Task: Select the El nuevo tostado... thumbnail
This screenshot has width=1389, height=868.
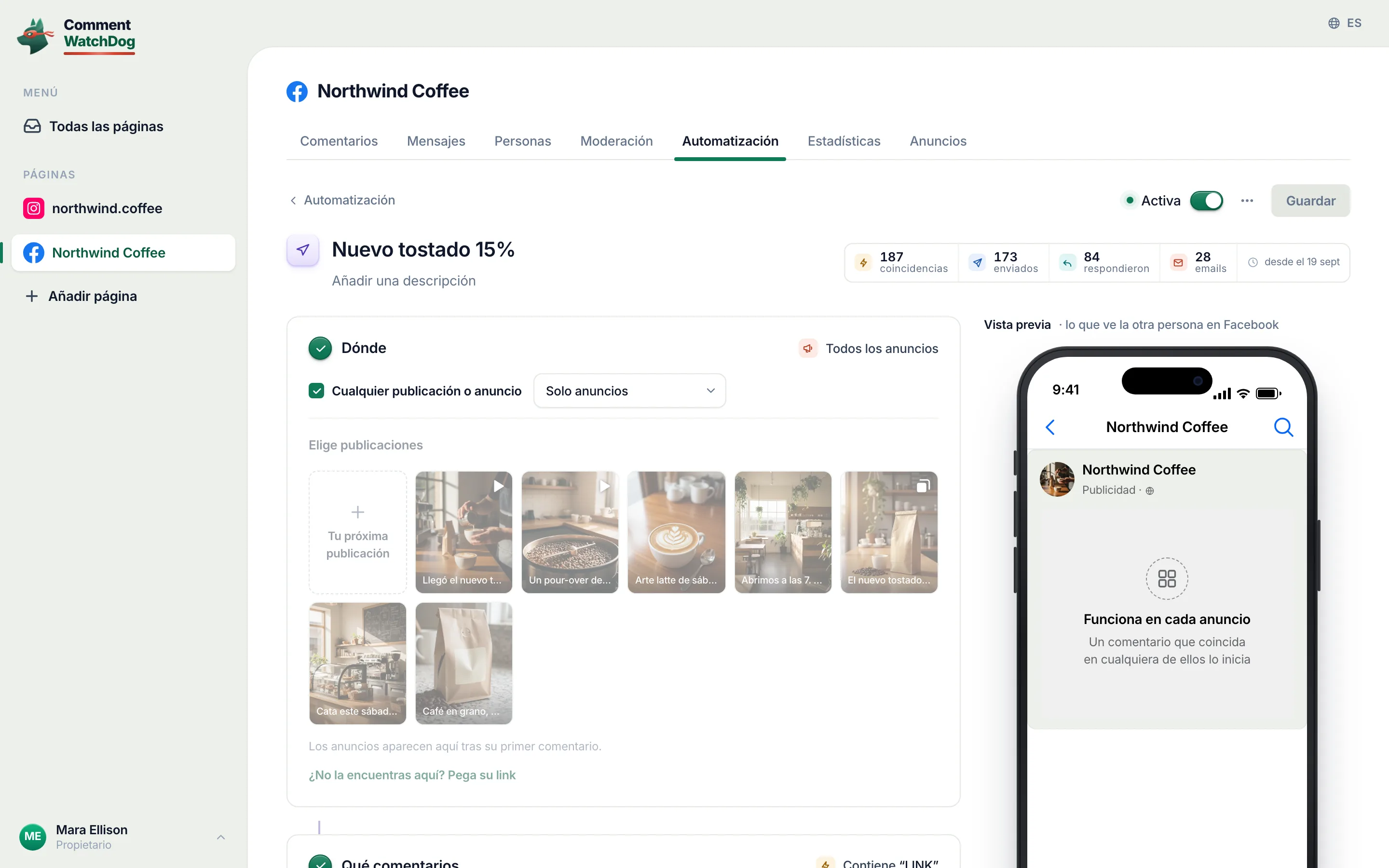Action: [889, 532]
